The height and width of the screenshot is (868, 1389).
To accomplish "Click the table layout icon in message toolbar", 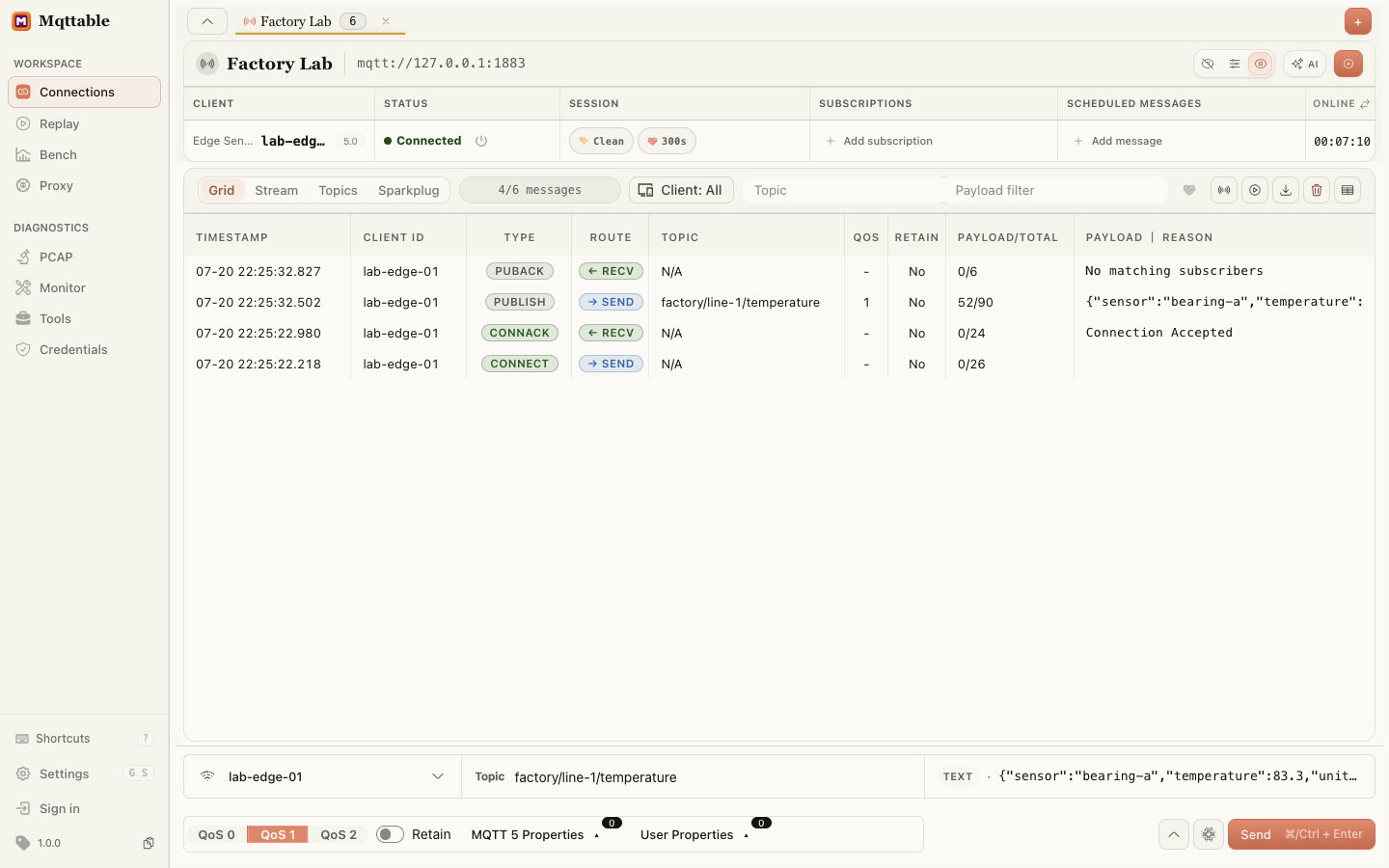I will pyautogui.click(x=1348, y=190).
